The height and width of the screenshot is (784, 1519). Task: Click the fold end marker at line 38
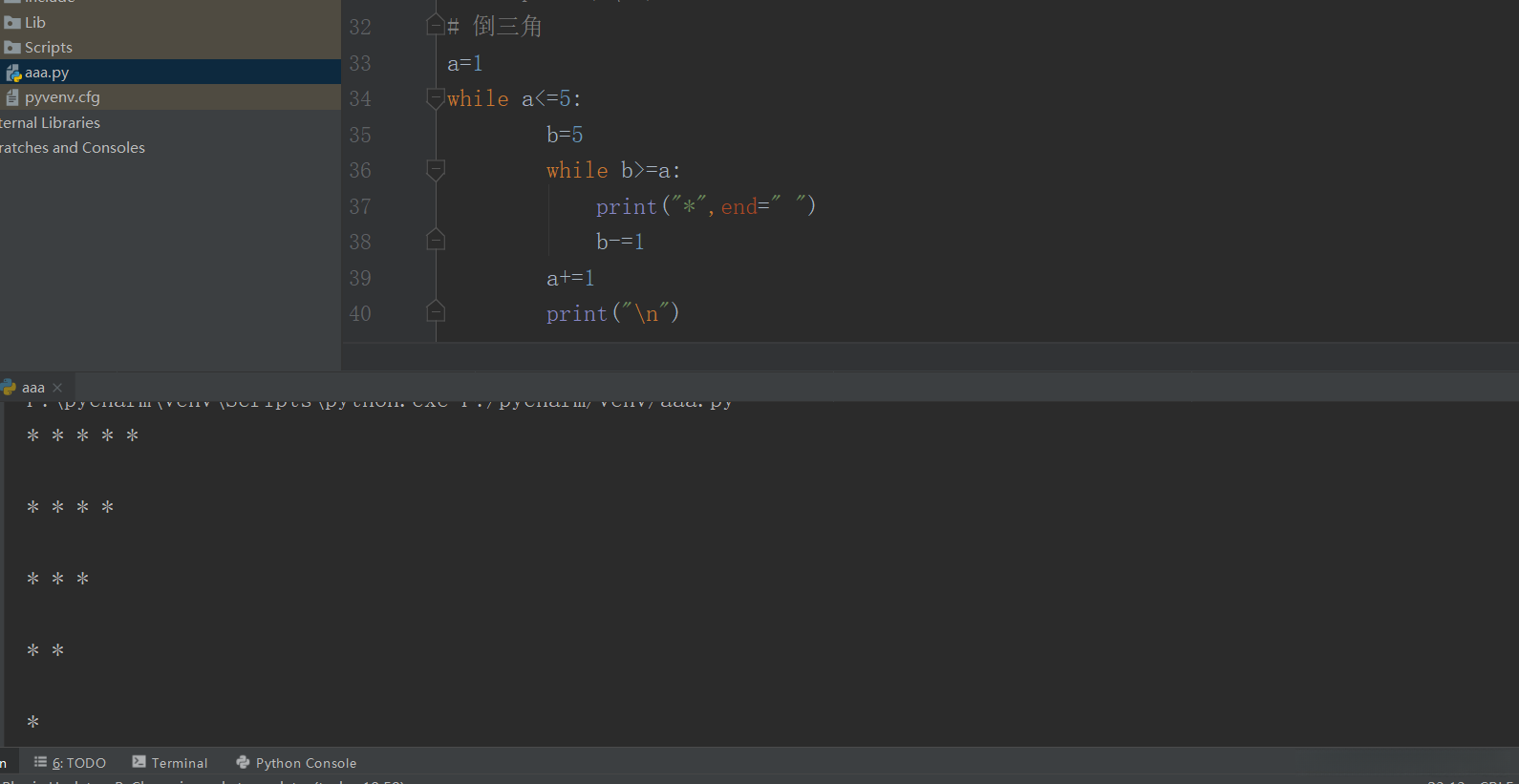point(436,240)
